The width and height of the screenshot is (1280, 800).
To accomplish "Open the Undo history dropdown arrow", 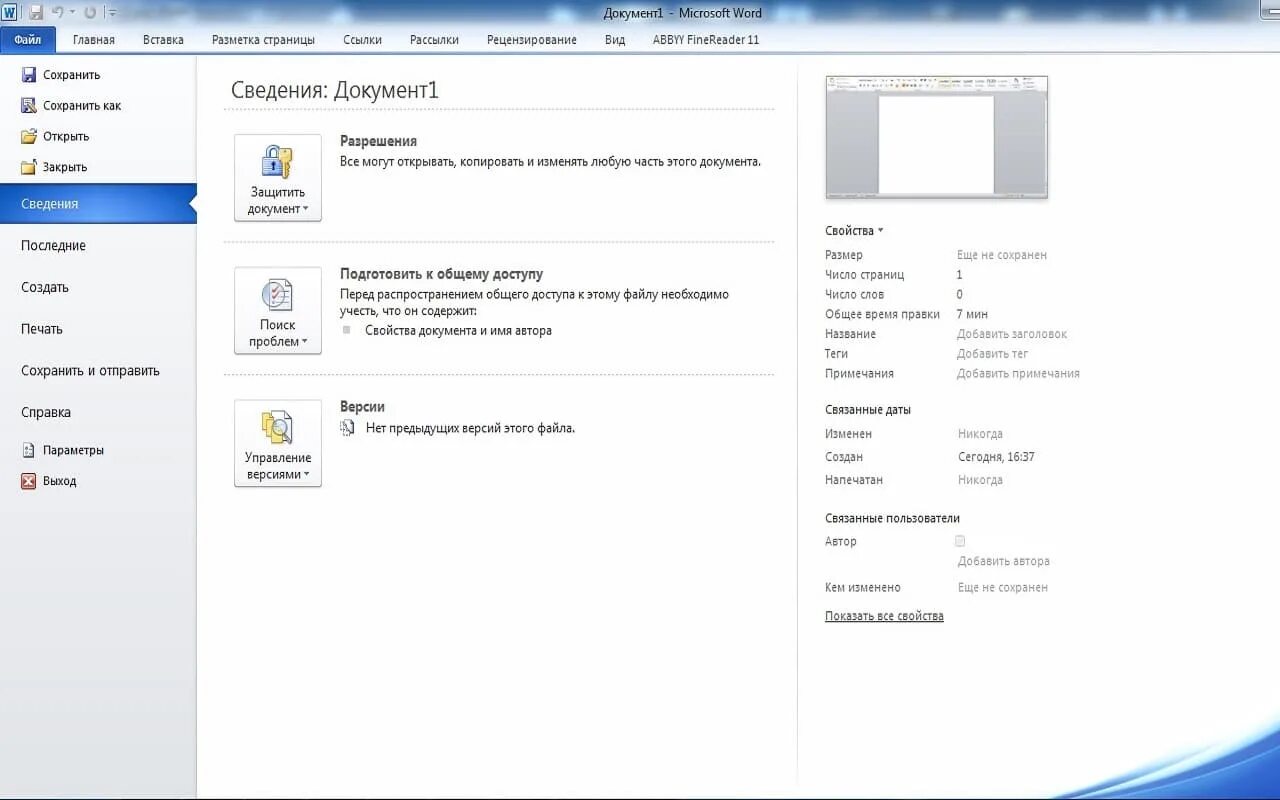I will [x=72, y=13].
